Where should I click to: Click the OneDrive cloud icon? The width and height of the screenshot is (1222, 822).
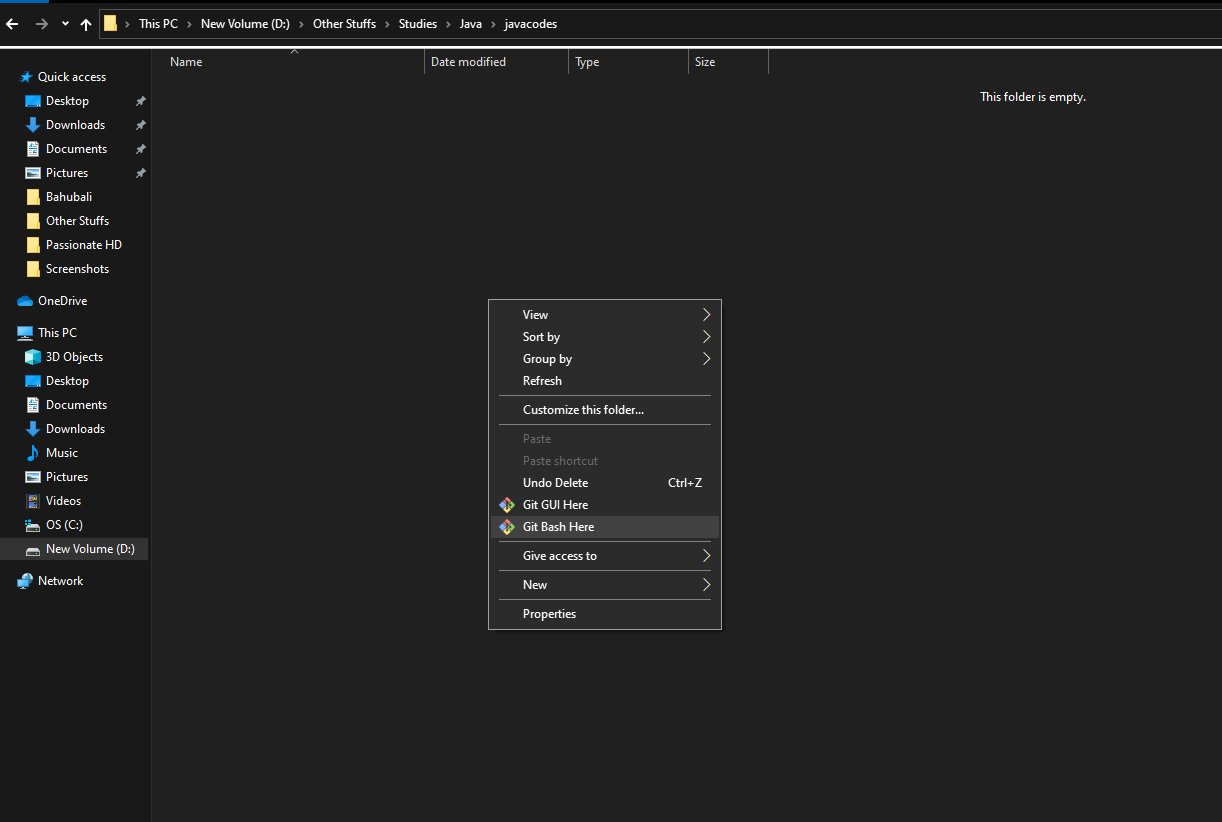click(x=25, y=301)
